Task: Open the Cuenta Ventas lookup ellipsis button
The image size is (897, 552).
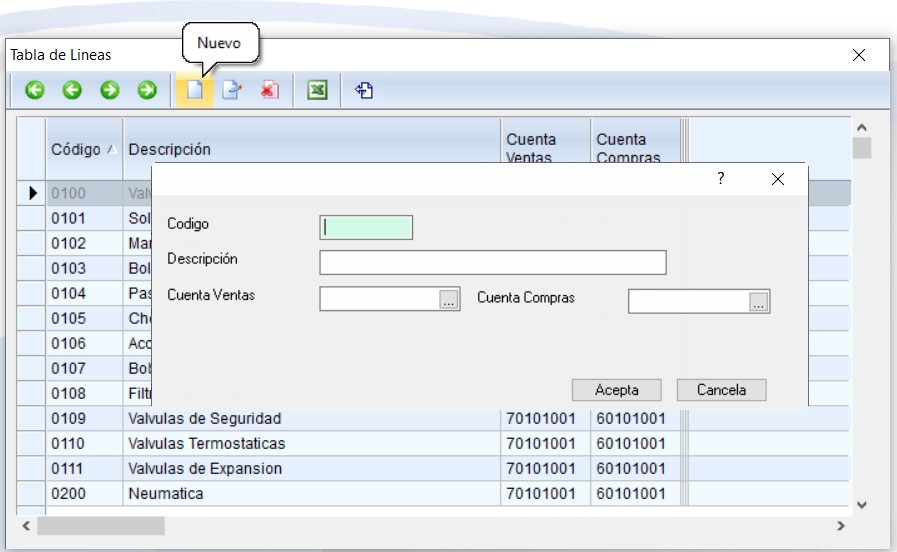Action: click(x=449, y=300)
